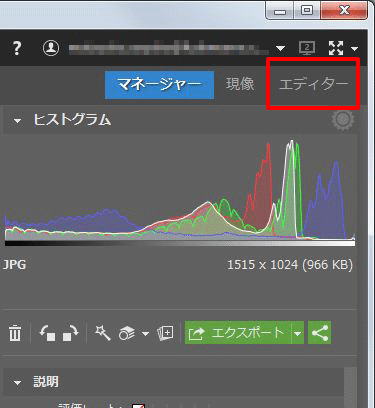
Task: Click the green エクスポート button
Action: [238, 333]
